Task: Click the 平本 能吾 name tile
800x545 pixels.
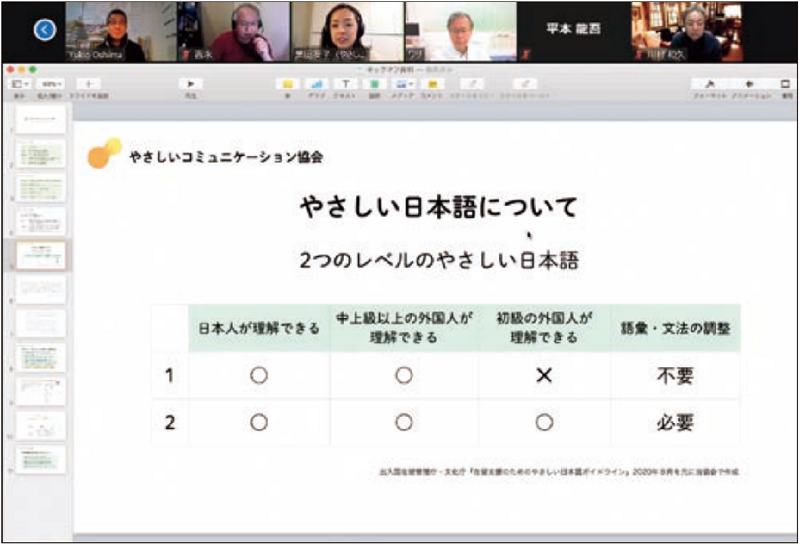Action: point(573,32)
